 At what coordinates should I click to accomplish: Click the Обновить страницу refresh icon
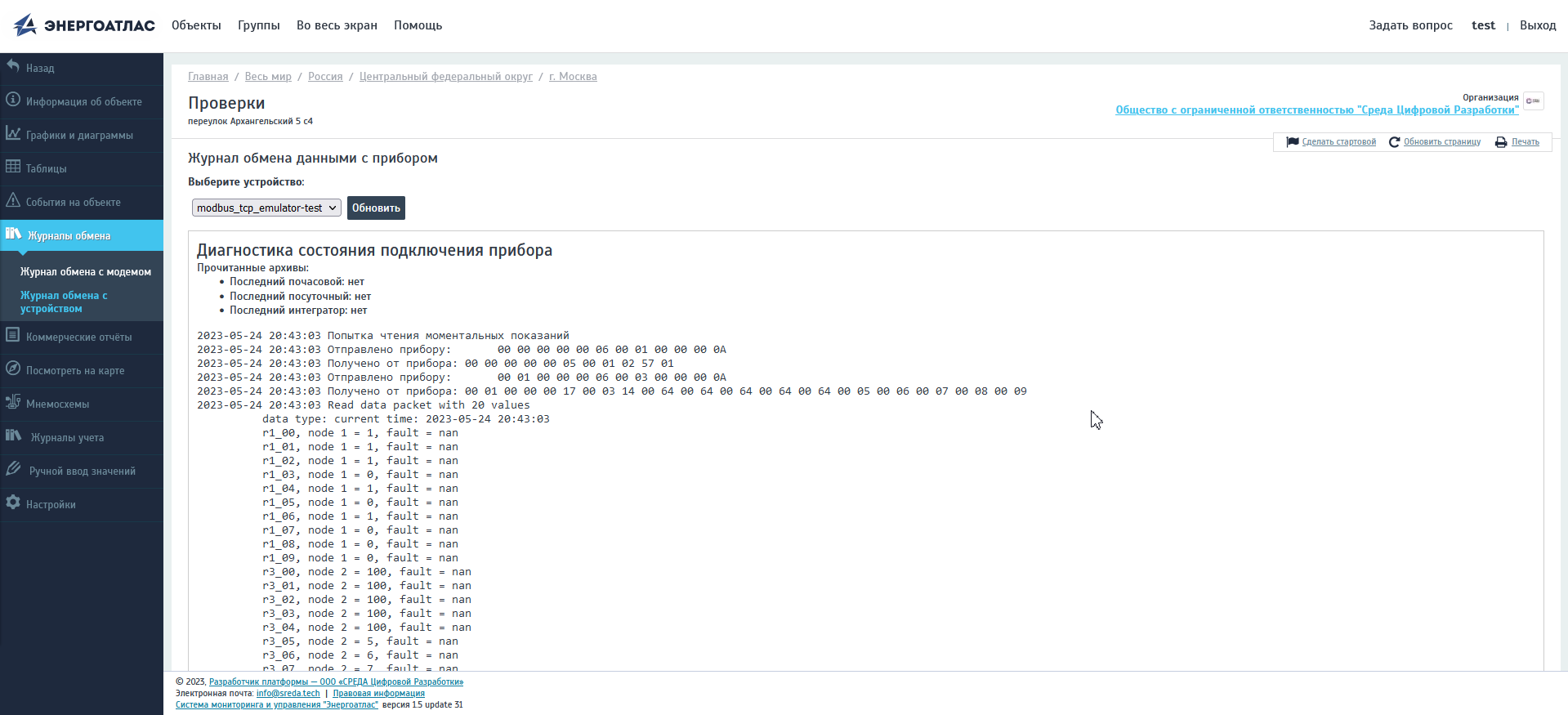pyautogui.click(x=1394, y=142)
